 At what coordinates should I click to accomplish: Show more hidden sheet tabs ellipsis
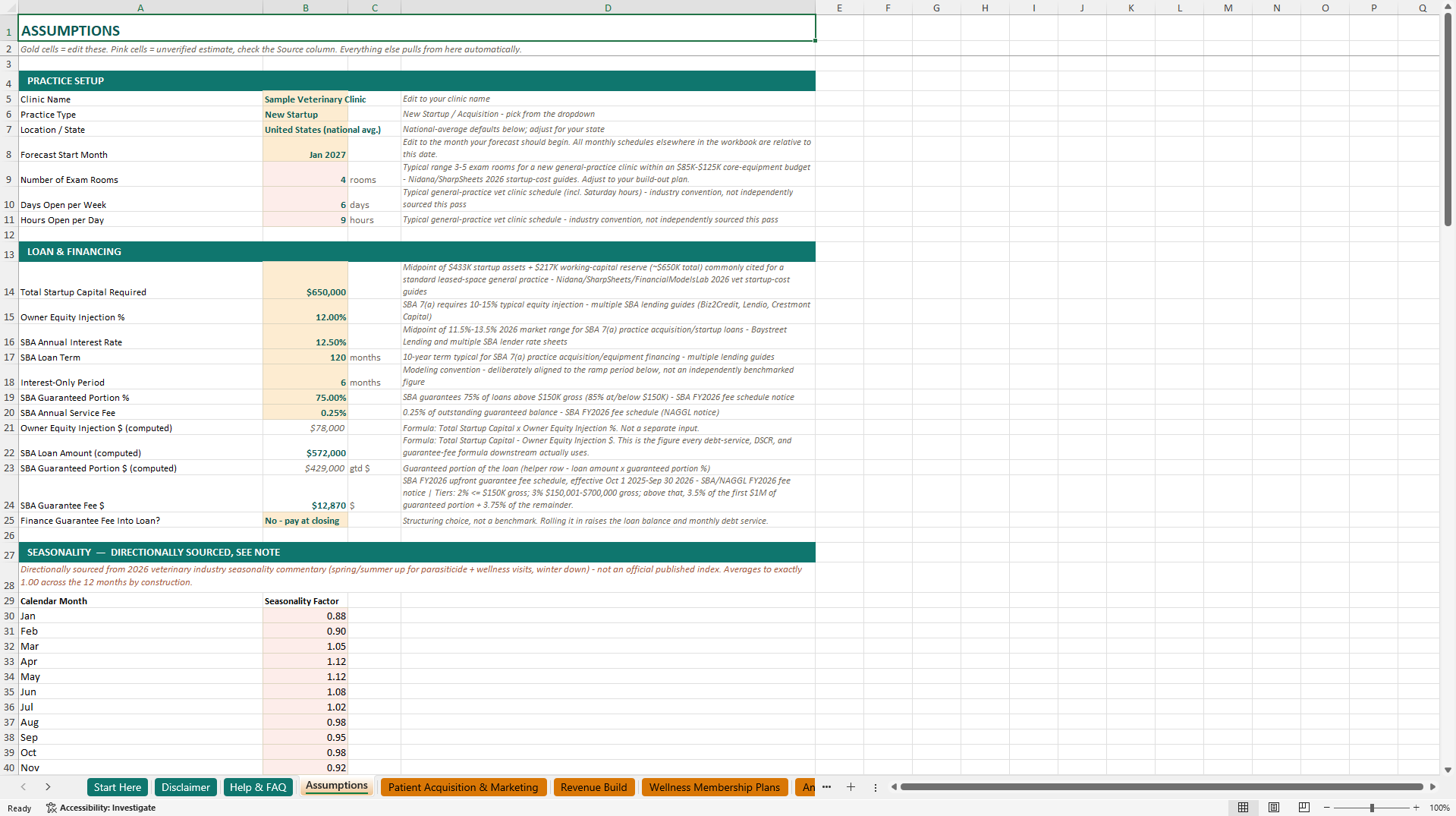click(x=826, y=787)
